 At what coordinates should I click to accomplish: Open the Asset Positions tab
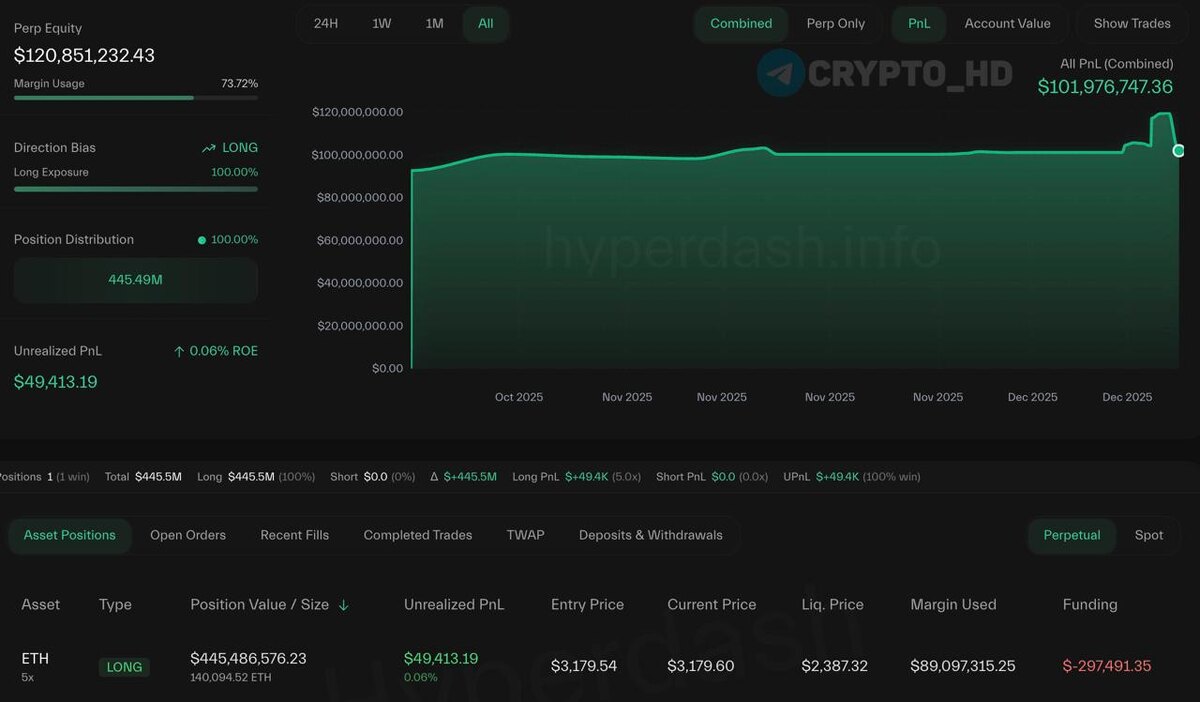(x=70, y=535)
